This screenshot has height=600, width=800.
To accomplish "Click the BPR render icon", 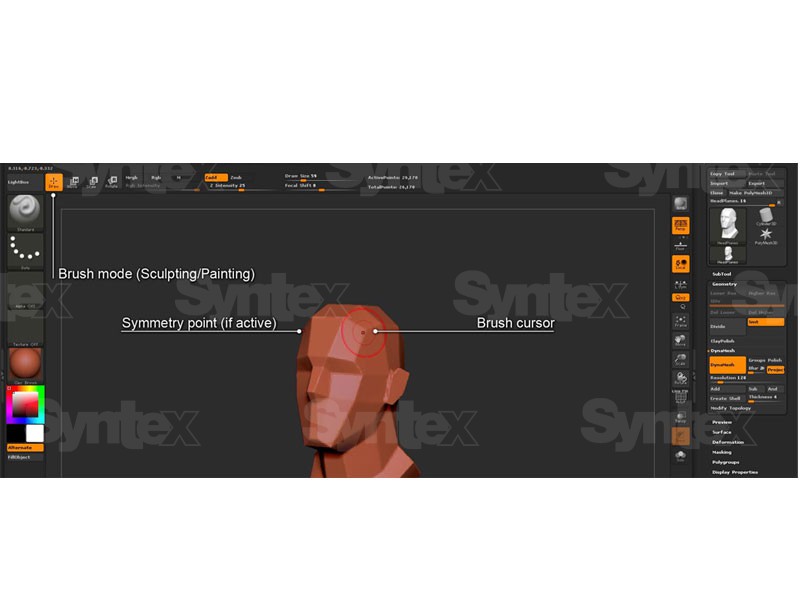I will point(681,204).
